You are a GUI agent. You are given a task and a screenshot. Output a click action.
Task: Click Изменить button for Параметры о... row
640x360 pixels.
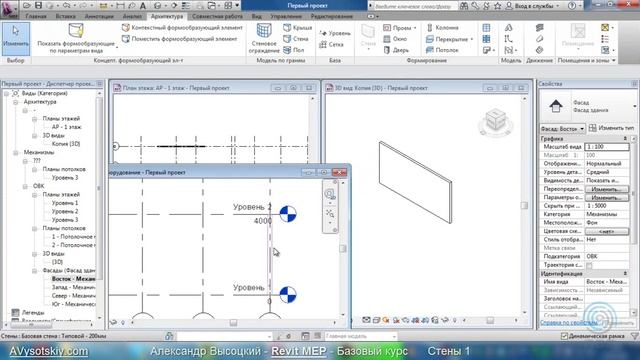(x=607, y=198)
